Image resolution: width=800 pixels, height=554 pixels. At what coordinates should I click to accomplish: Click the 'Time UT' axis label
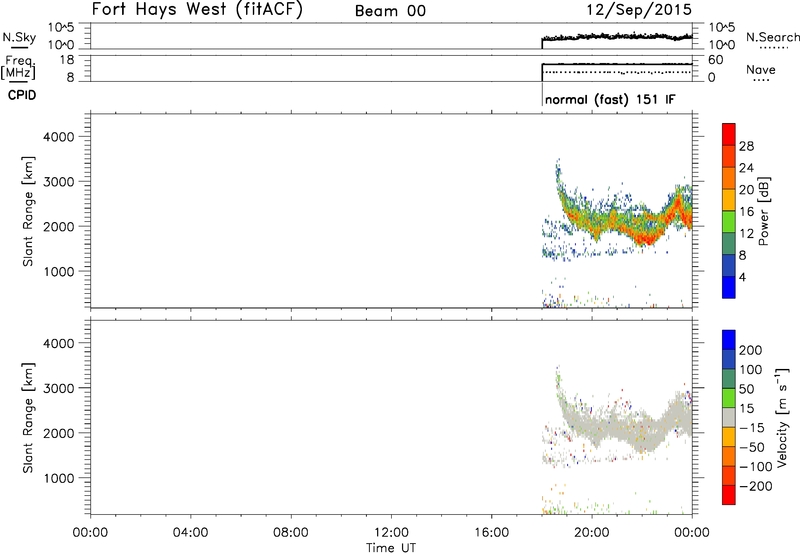(x=391, y=548)
